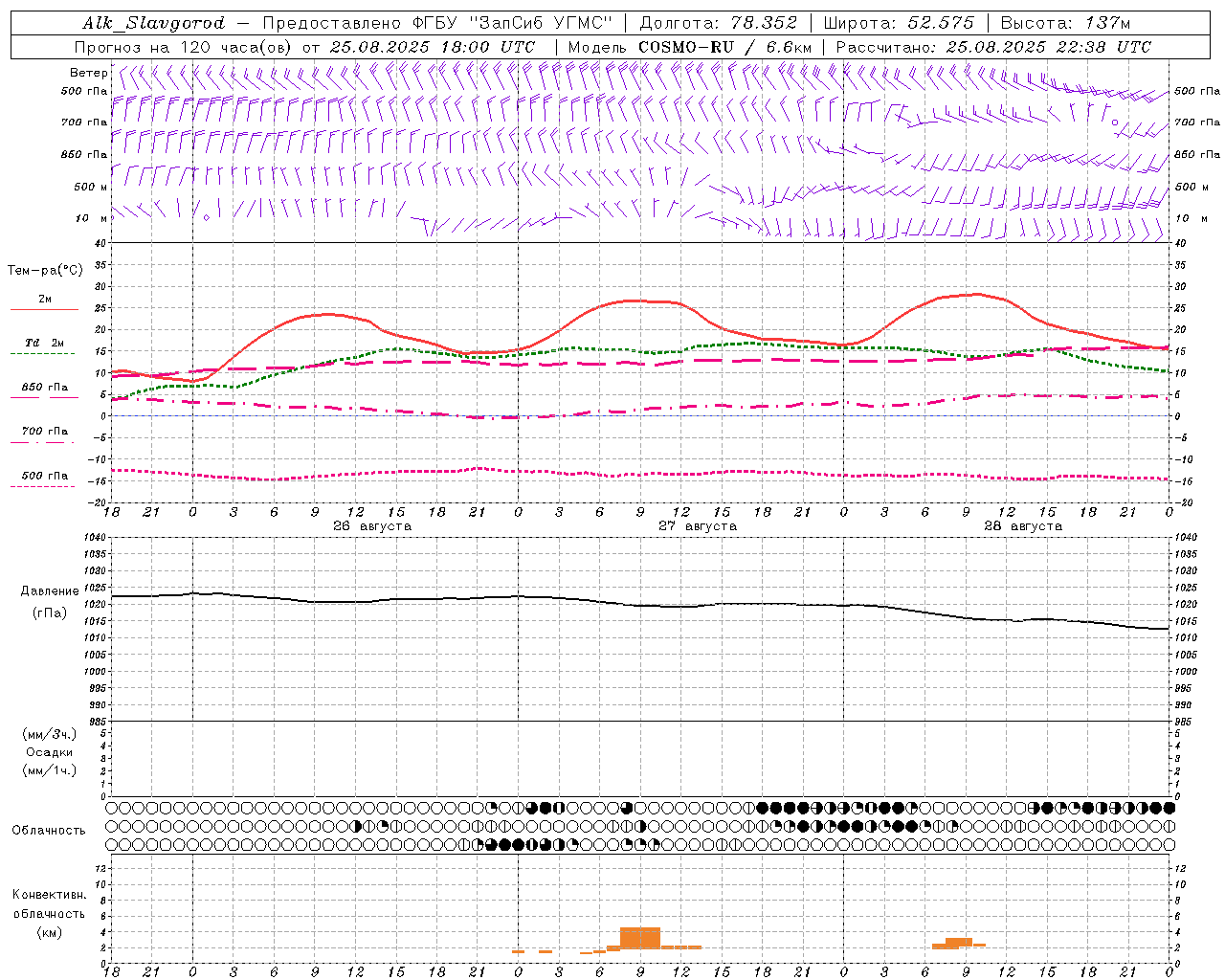The height and width of the screenshot is (980, 1225).
Task: Click the Ветер panel label
Action: [x=88, y=73]
